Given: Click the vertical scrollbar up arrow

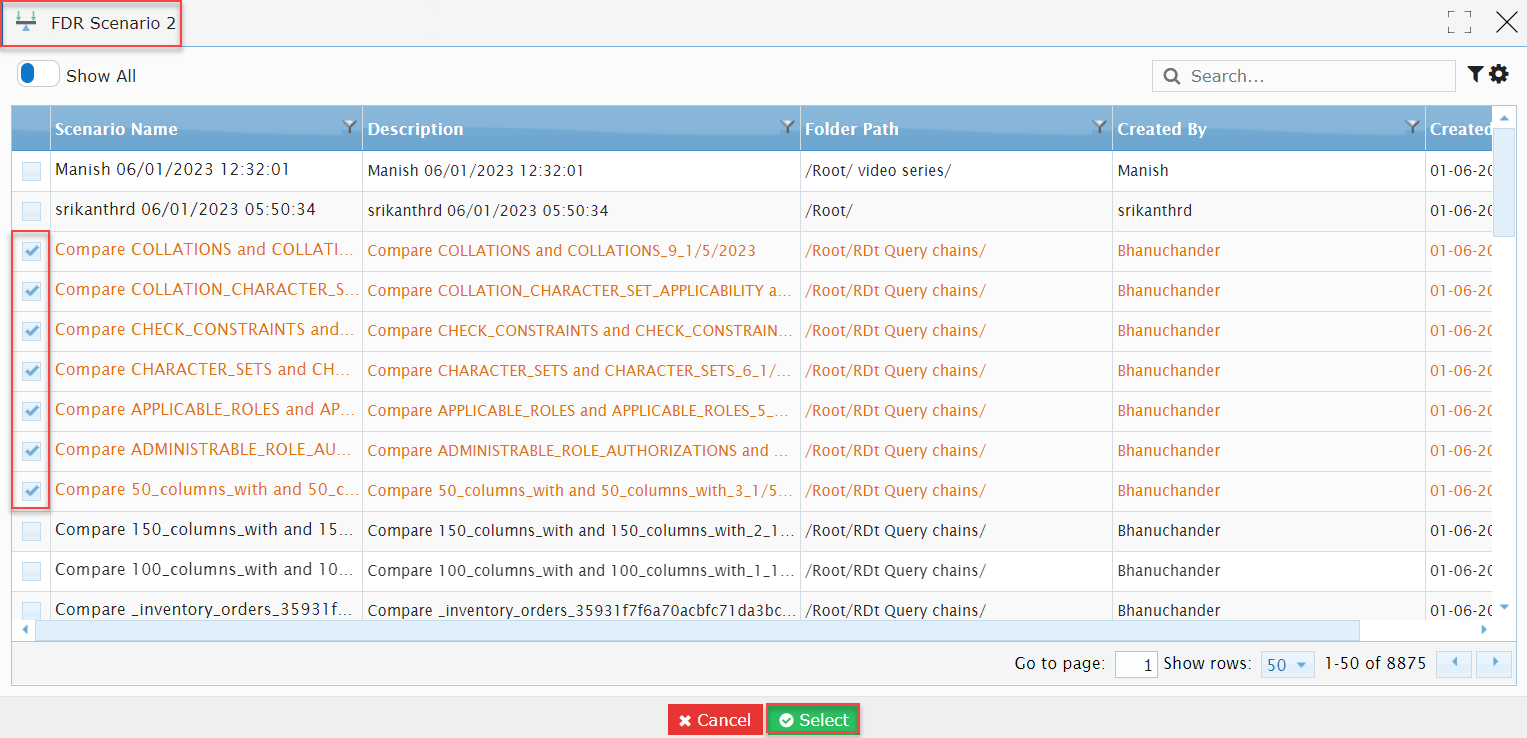Looking at the screenshot, I should tap(1504, 117).
